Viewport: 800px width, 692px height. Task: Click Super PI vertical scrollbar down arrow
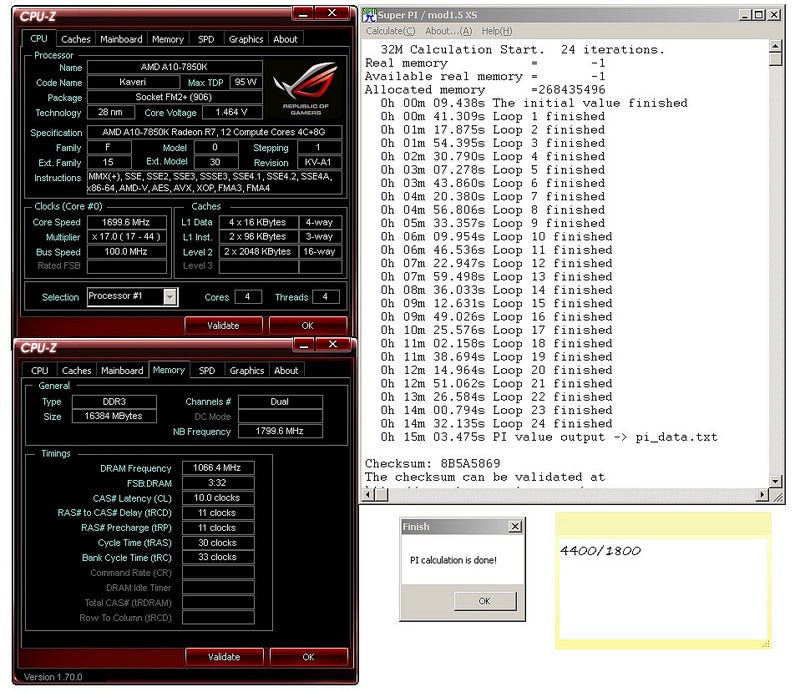pos(775,481)
